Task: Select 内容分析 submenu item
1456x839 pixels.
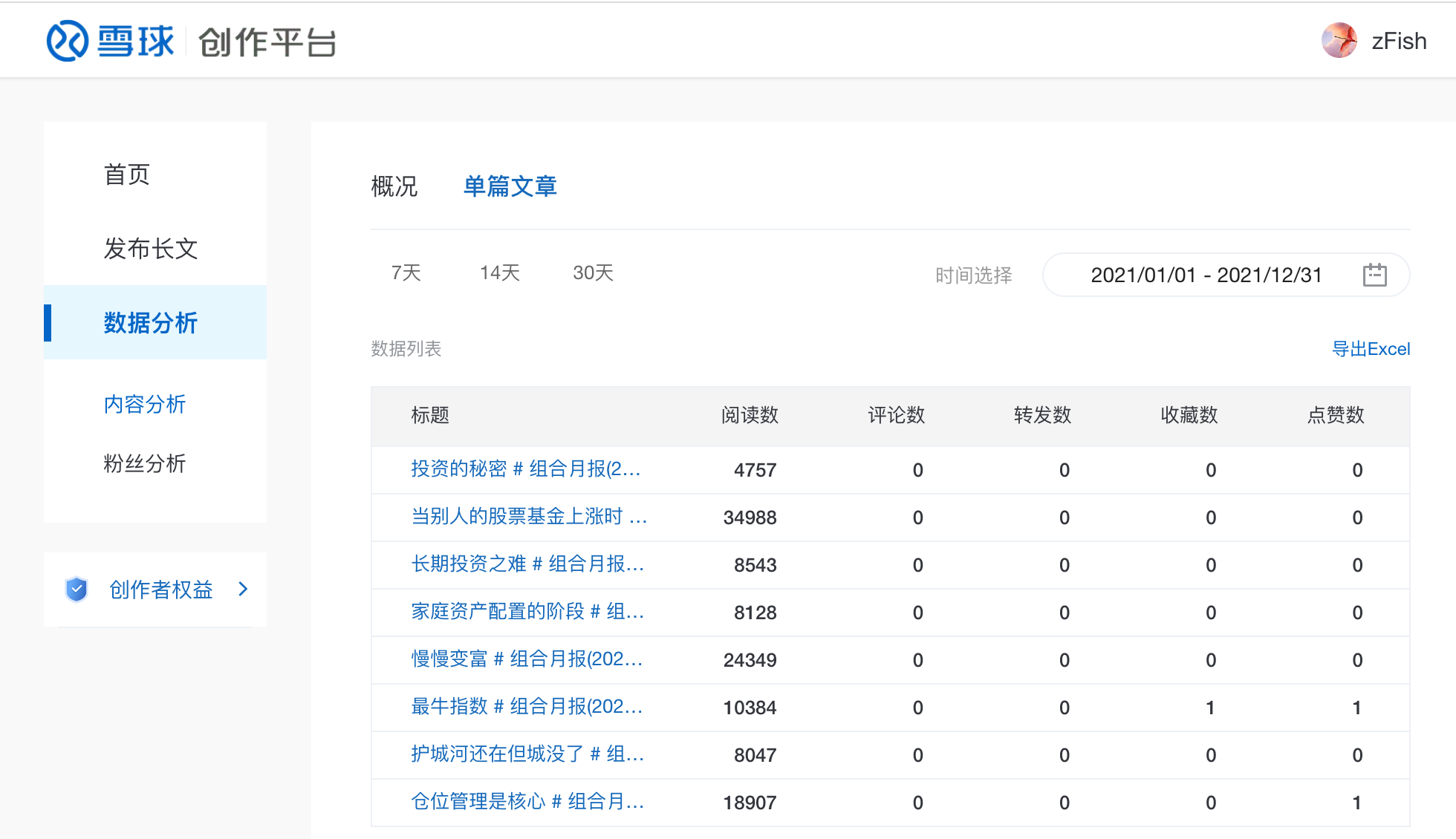Action: [145, 404]
